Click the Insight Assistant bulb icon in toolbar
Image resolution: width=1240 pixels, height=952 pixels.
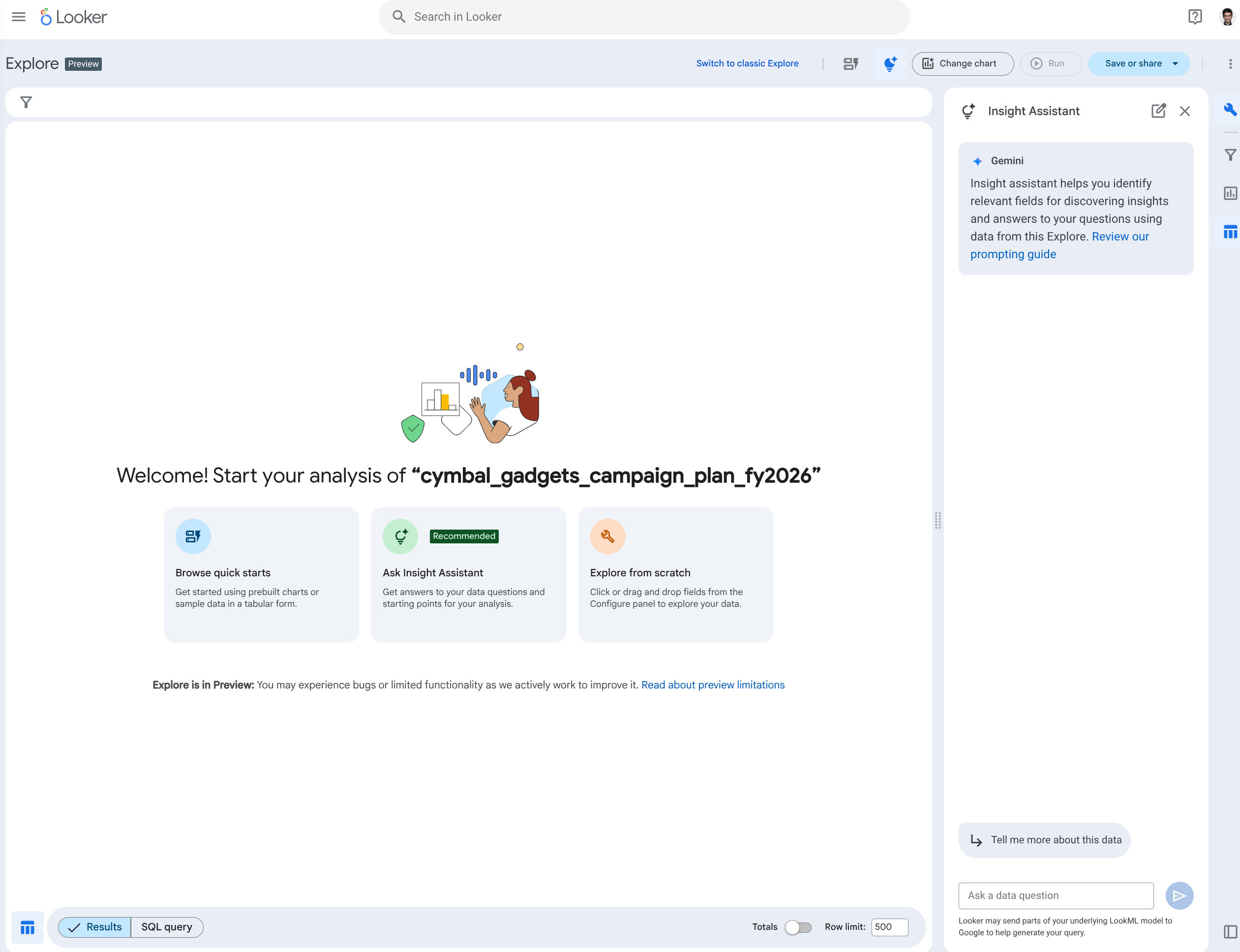[x=889, y=63]
